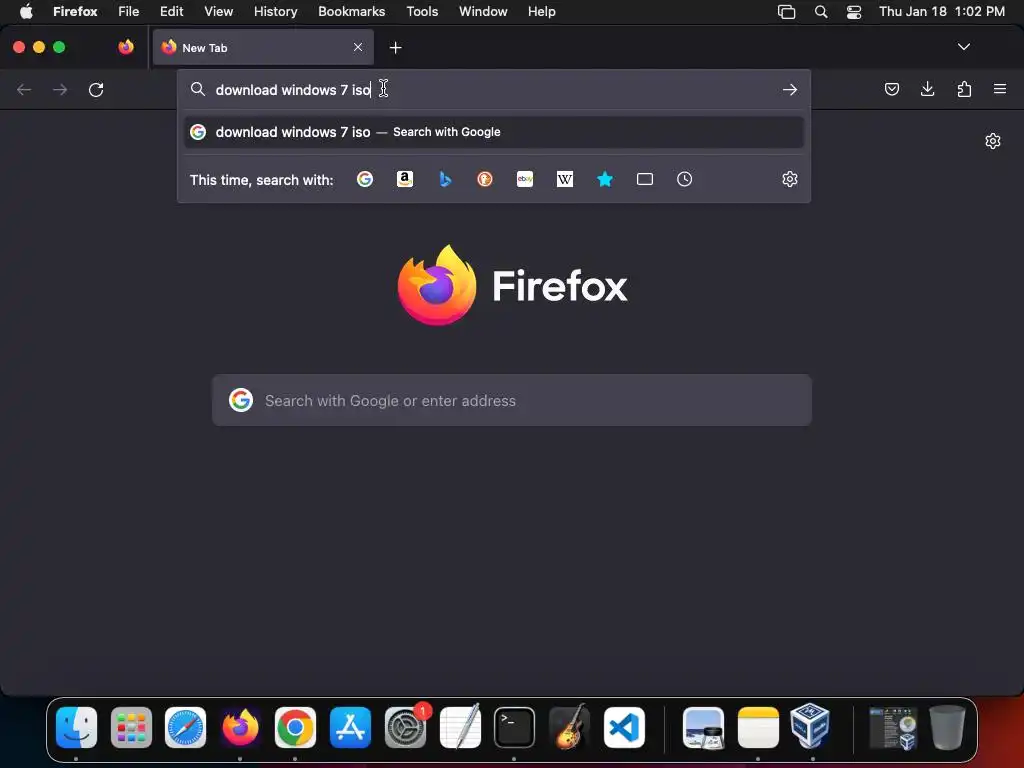Open Preview from the Dock
The width and height of the screenshot is (1024, 768).
(703, 727)
